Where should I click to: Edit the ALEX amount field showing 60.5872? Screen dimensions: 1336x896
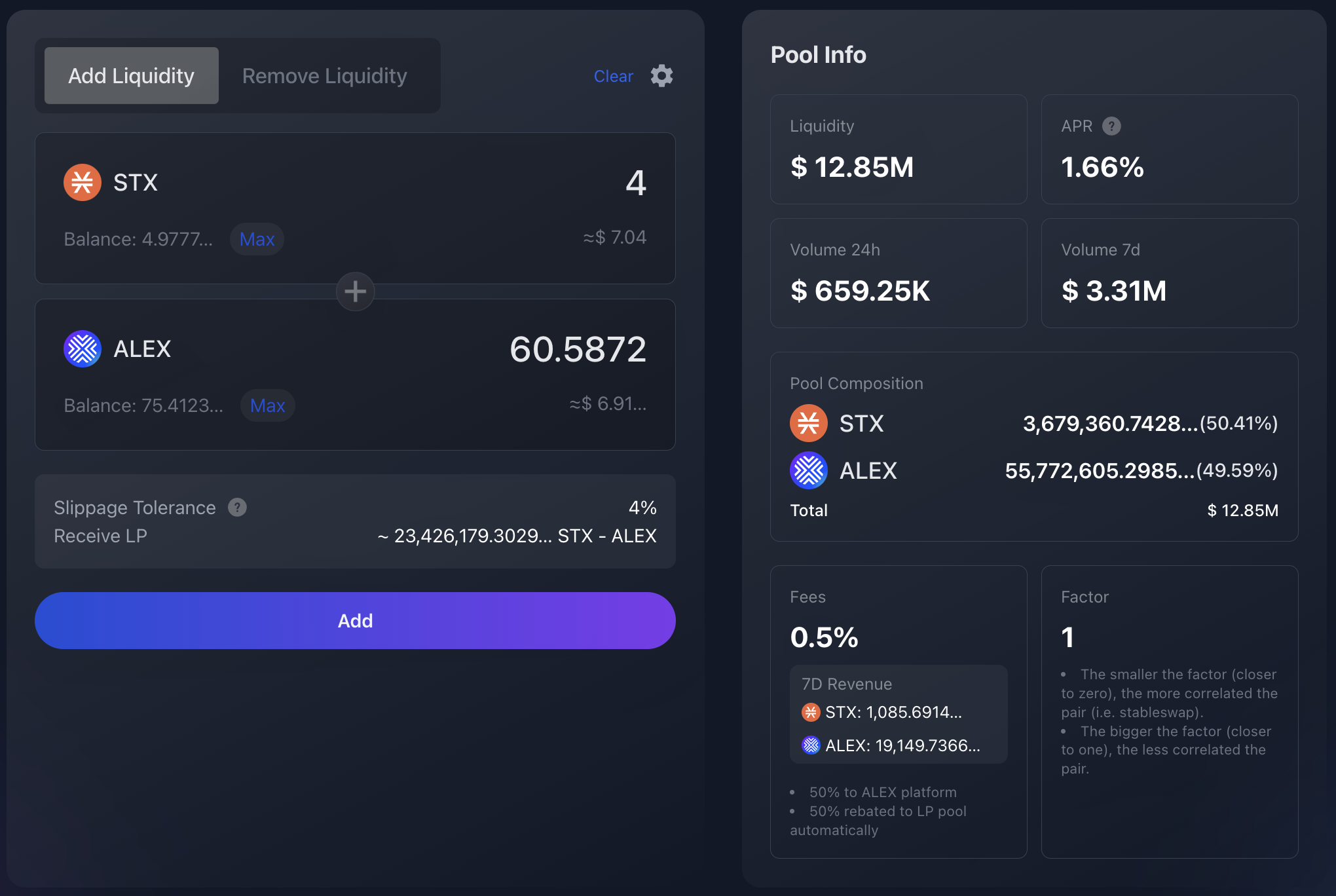[578, 349]
